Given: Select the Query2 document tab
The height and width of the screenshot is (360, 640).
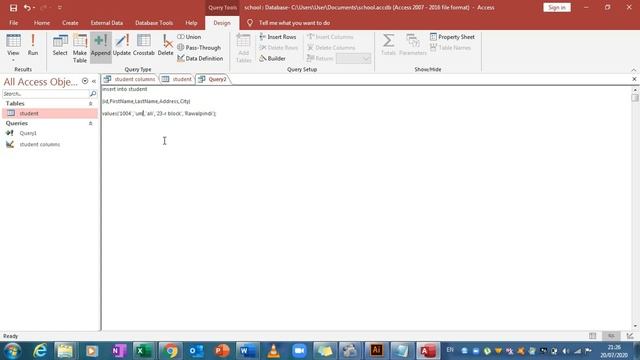Looking at the screenshot, I should click(x=213, y=79).
